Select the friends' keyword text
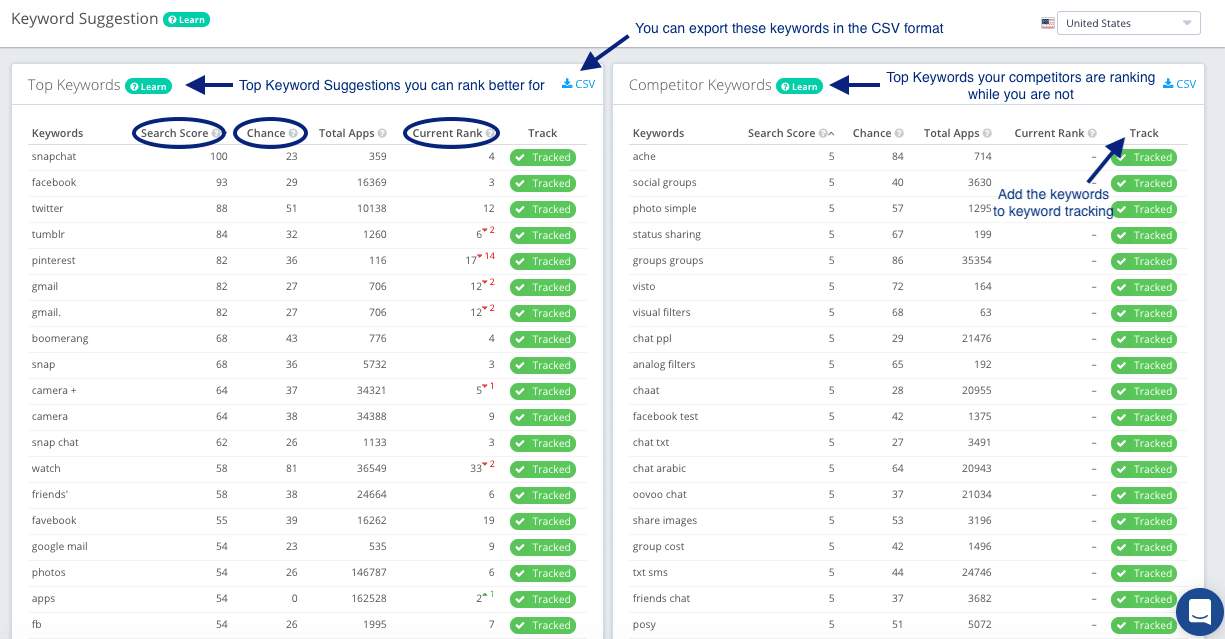 point(51,495)
